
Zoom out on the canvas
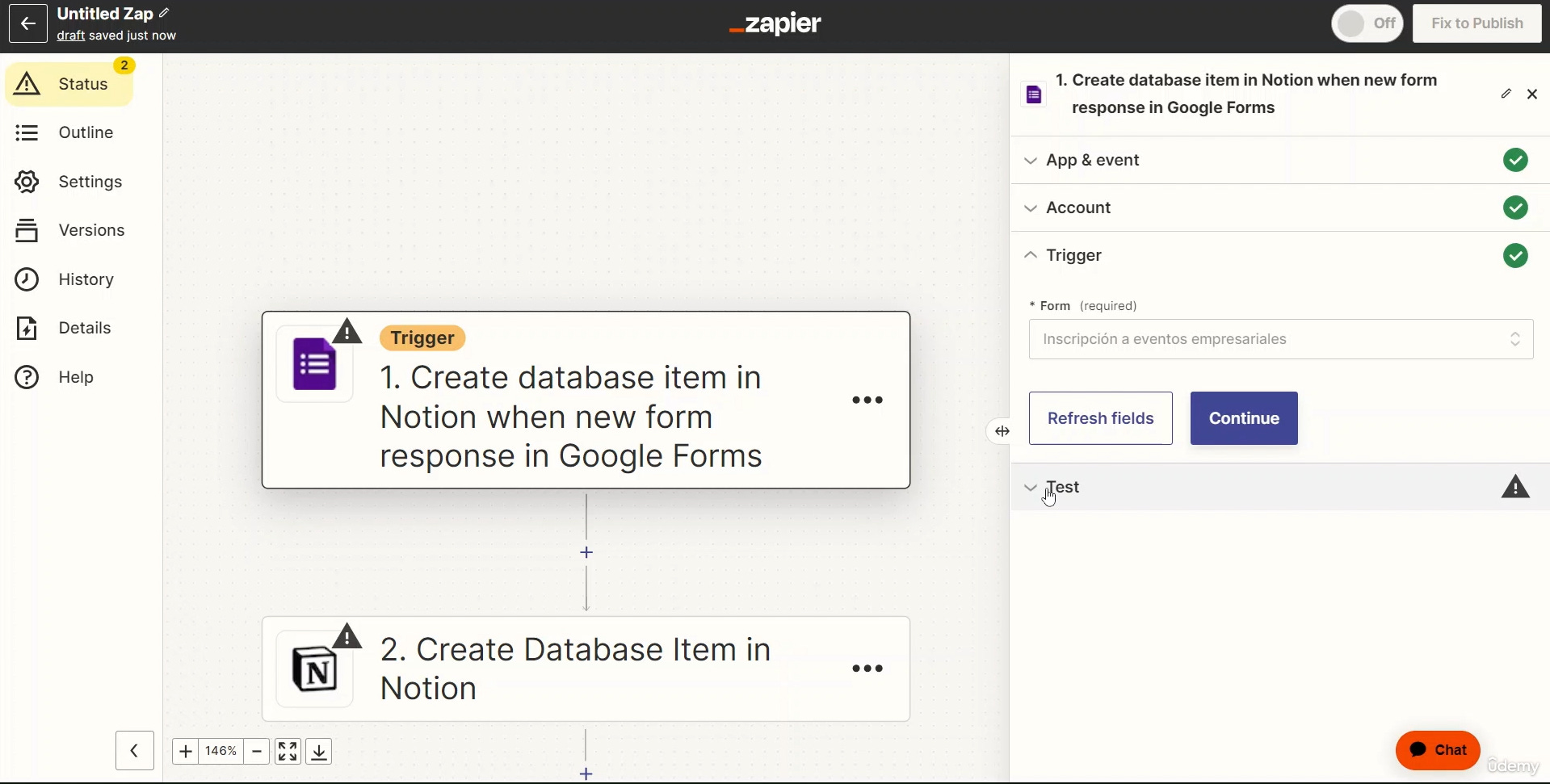click(257, 751)
